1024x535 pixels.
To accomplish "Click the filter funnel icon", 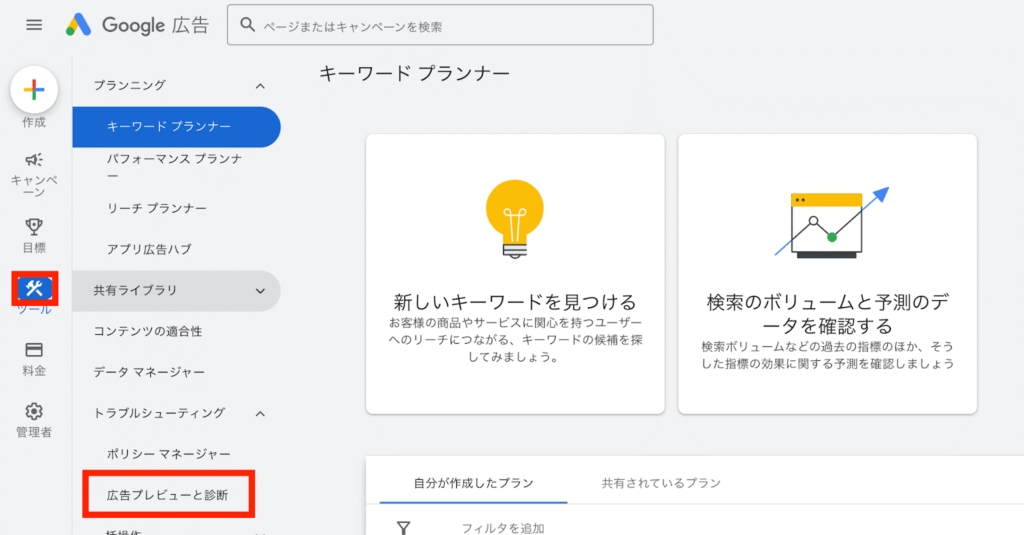I will (404, 527).
